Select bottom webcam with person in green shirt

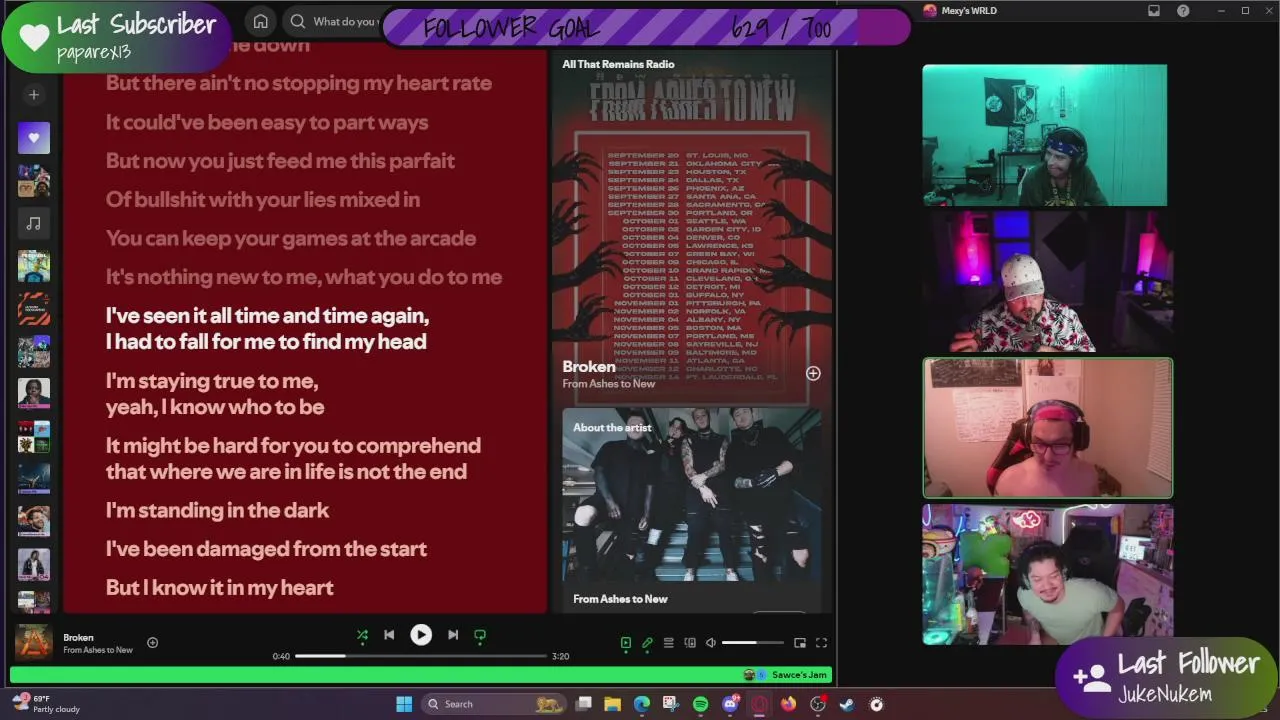pos(1047,575)
